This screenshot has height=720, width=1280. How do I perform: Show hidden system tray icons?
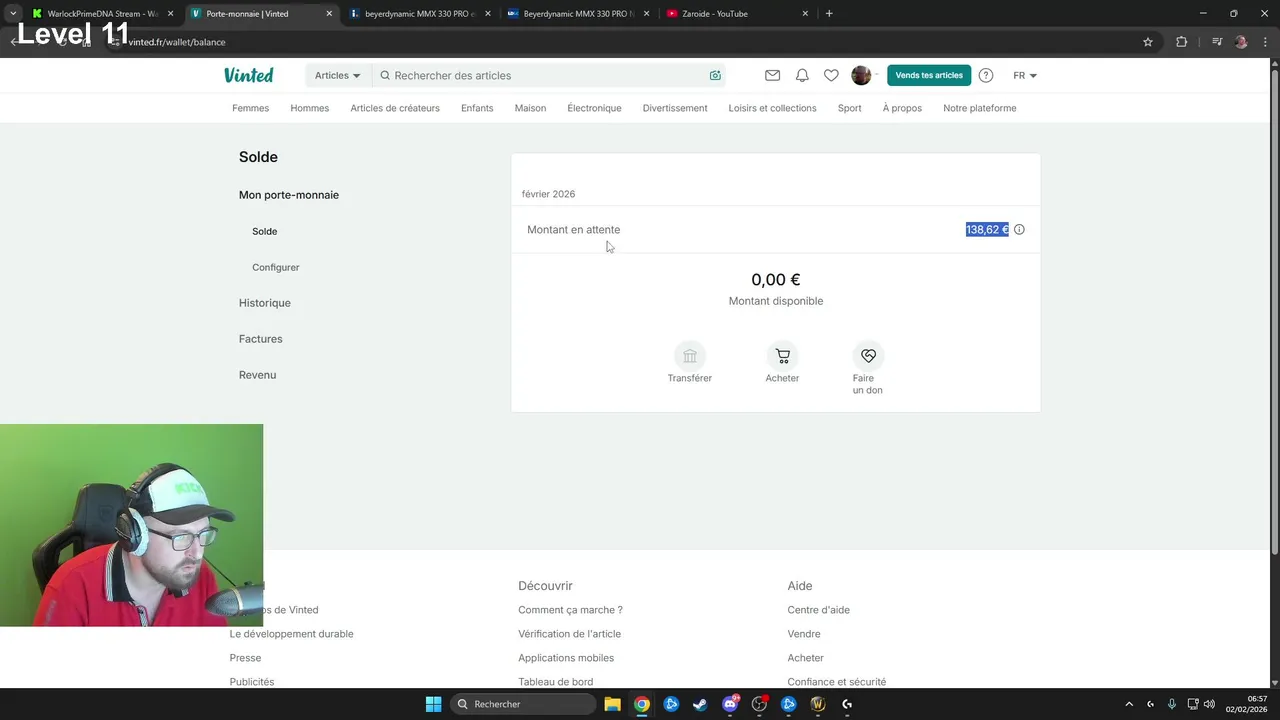click(x=1129, y=704)
